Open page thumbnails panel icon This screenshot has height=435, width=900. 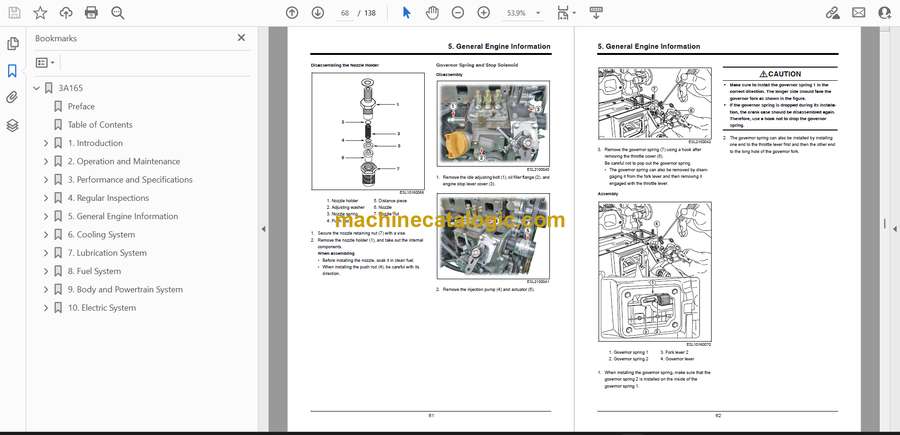12,44
